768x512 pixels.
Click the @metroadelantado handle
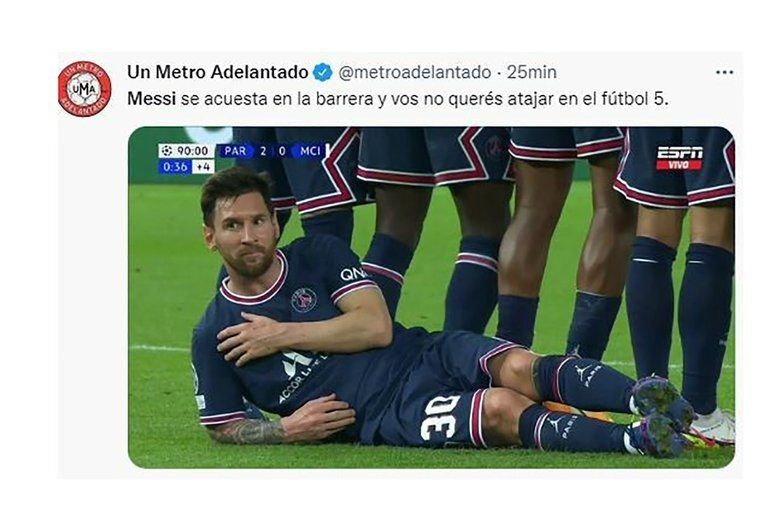click(414, 73)
